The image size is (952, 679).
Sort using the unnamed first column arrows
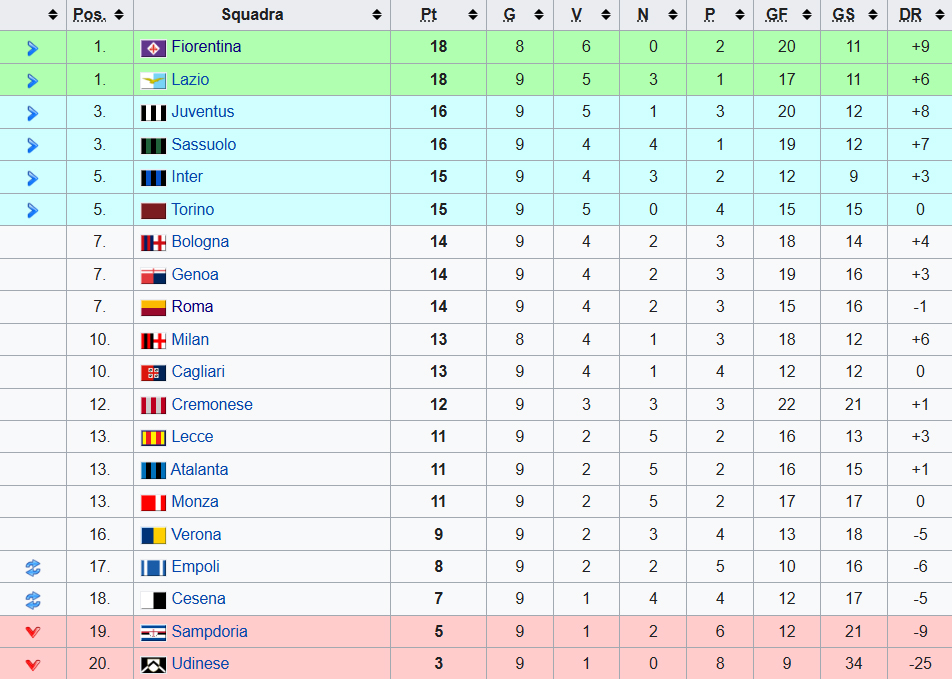(x=53, y=15)
